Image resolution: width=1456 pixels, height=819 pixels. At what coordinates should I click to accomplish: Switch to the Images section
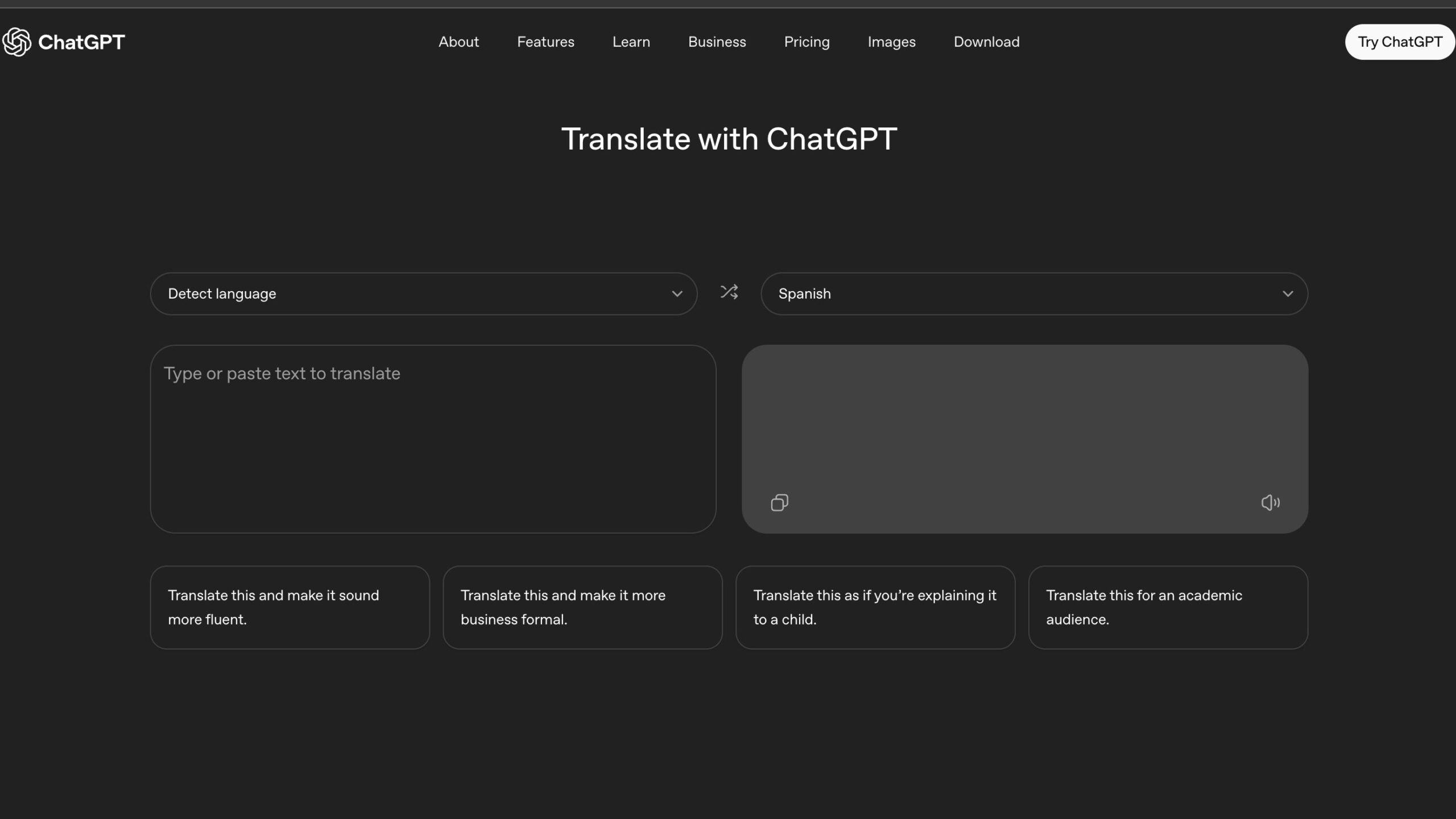click(891, 42)
